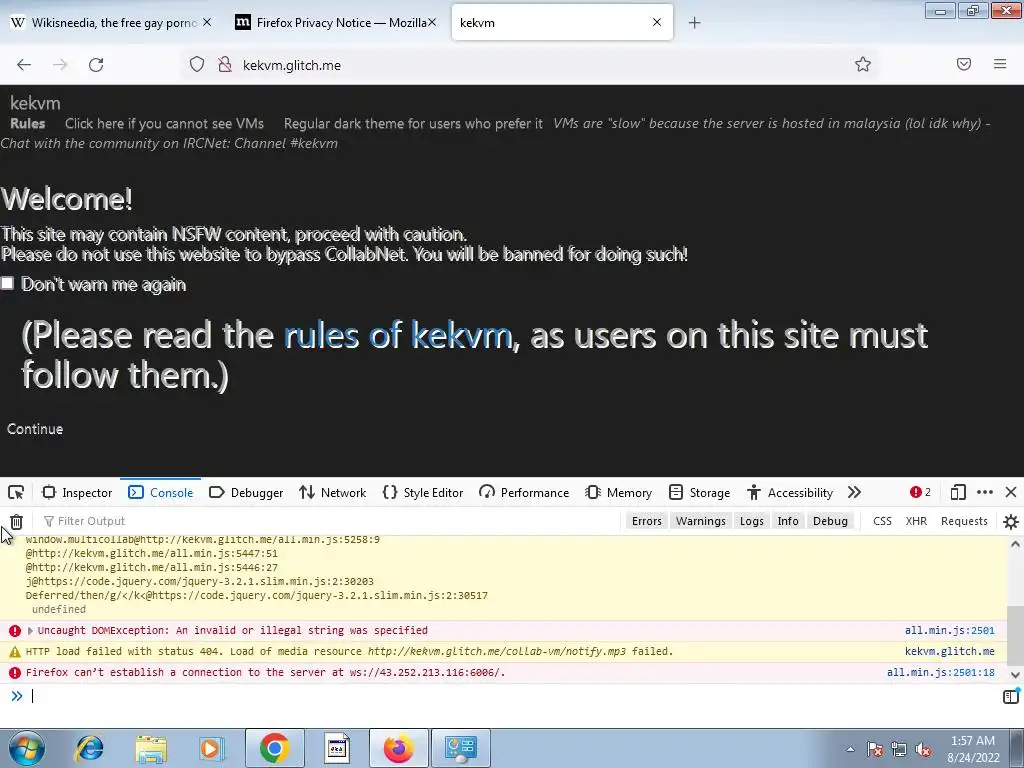Open Google Chrome from taskbar

coord(274,748)
